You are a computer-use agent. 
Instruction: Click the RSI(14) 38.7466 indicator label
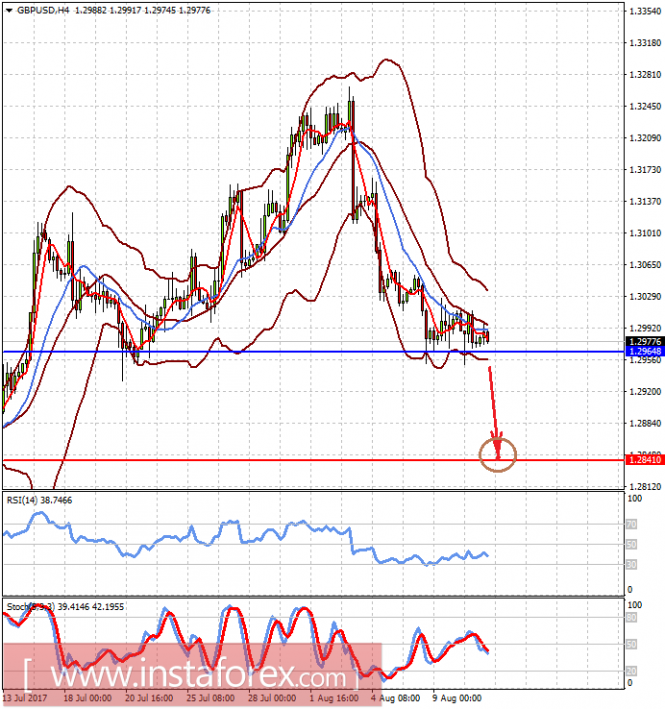(x=39, y=500)
